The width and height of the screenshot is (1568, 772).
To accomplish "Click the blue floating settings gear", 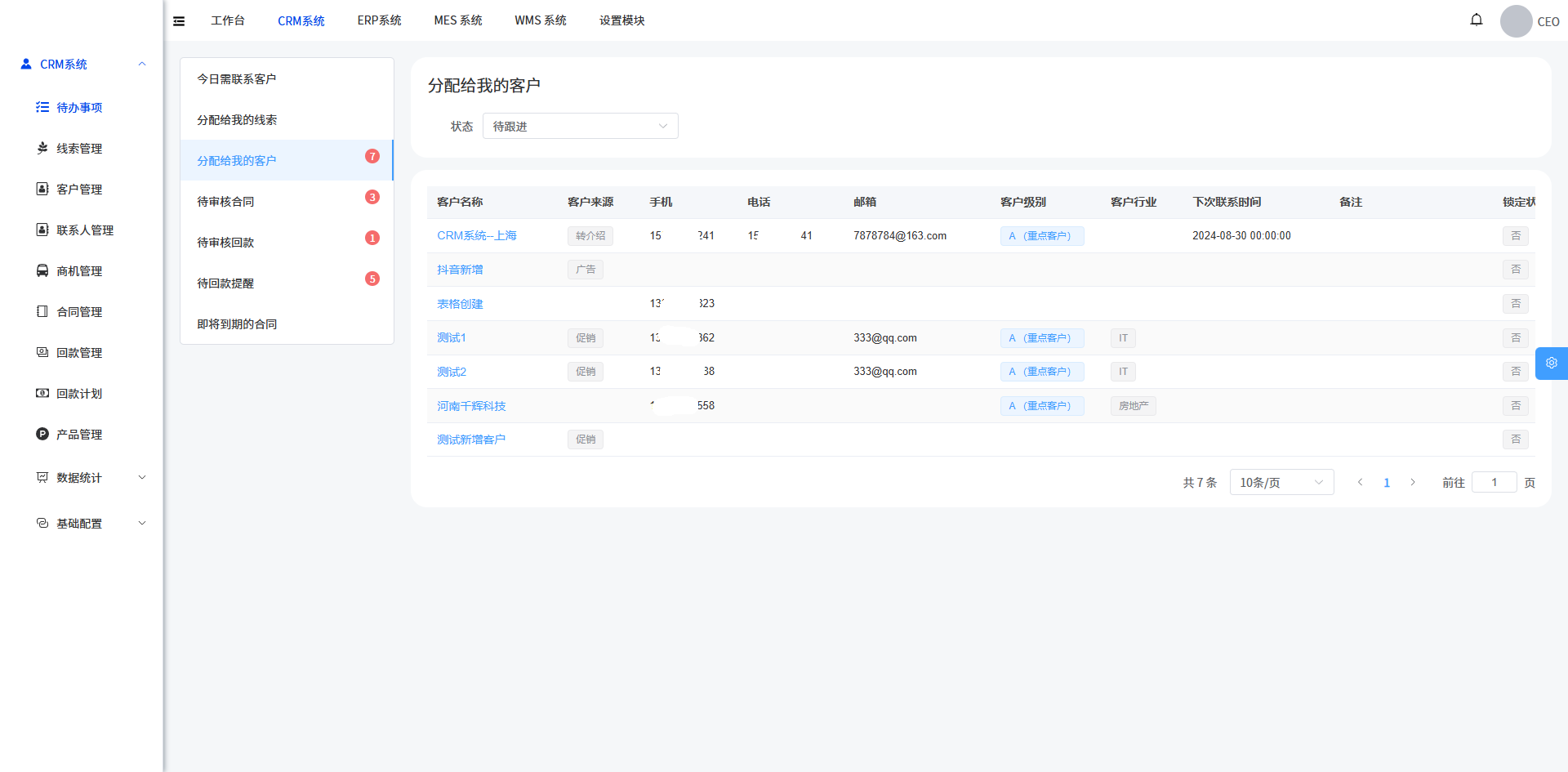I will (x=1551, y=364).
